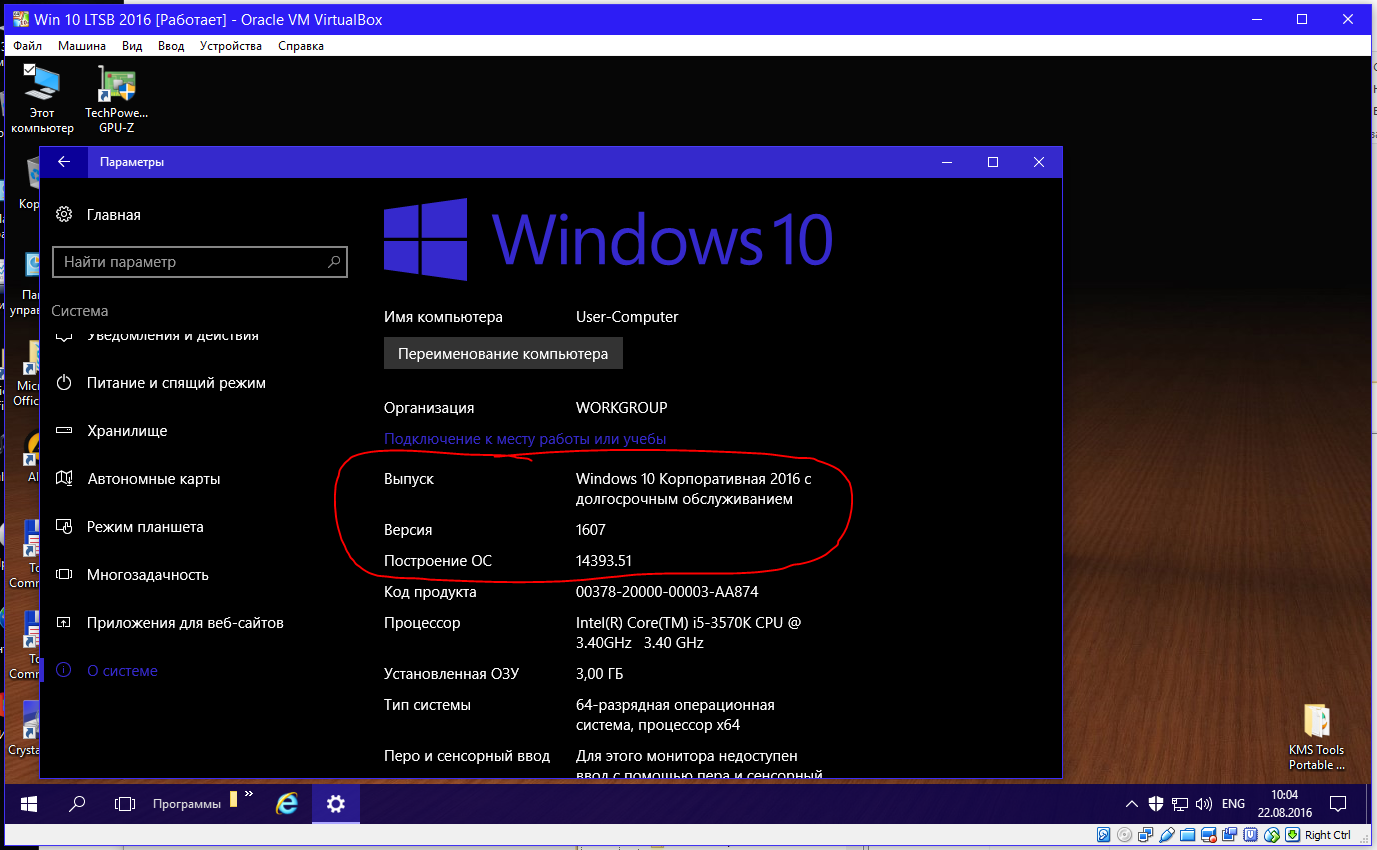1377x850 pixels.
Task: Open the Ввод menu
Action: click(171, 46)
